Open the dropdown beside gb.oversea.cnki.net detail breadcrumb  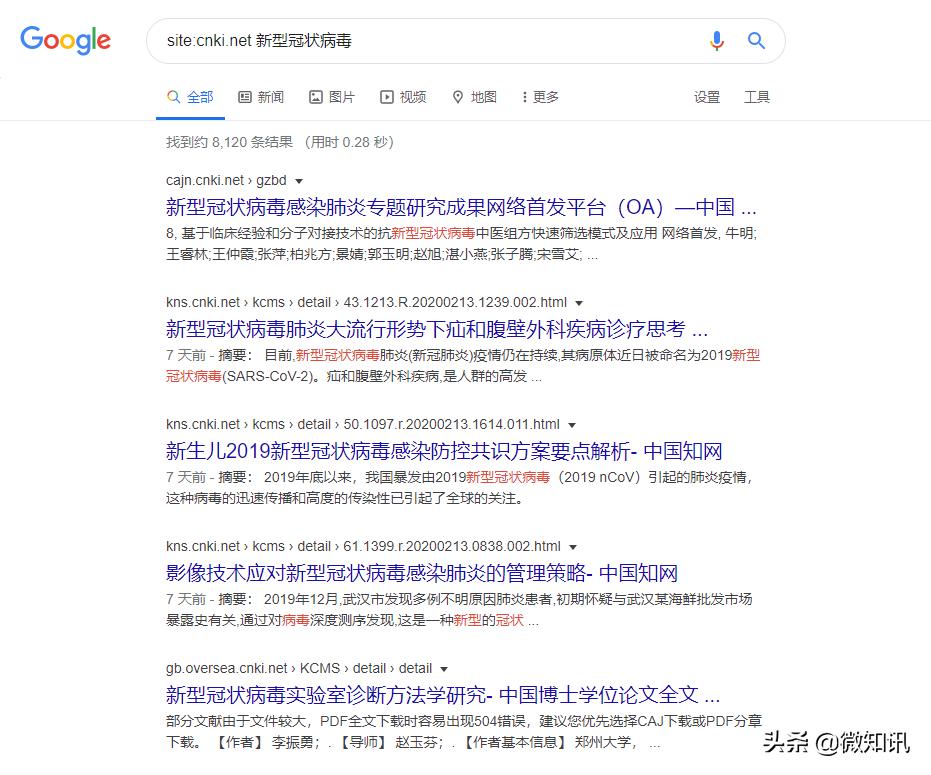(x=443, y=668)
